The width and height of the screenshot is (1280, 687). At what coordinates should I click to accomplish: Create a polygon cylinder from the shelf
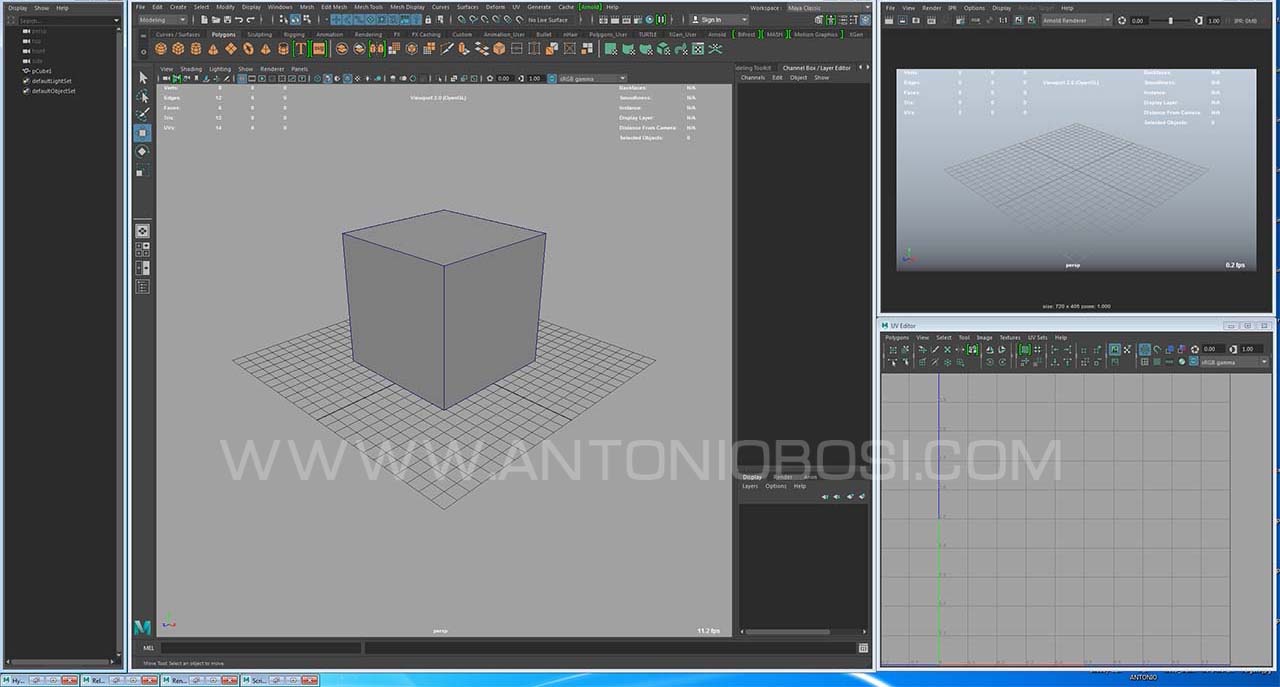click(x=195, y=48)
